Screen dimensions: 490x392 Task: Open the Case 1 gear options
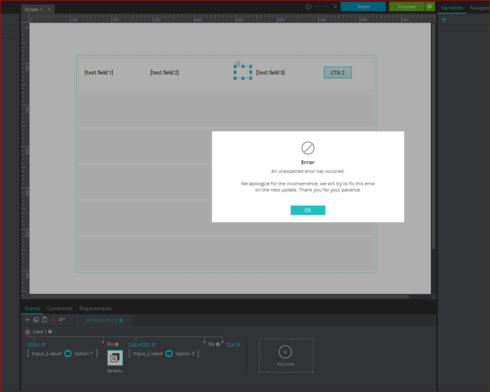tap(50, 332)
